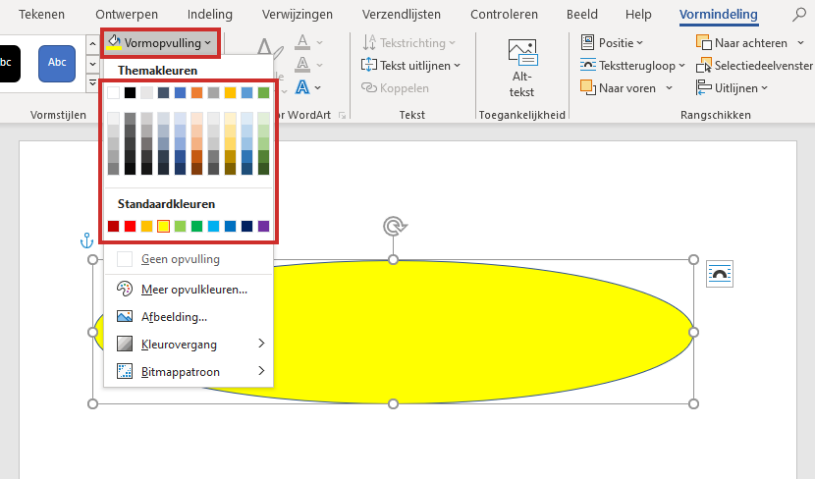Pick the light green standard color
The width and height of the screenshot is (815, 479).
pos(180,226)
